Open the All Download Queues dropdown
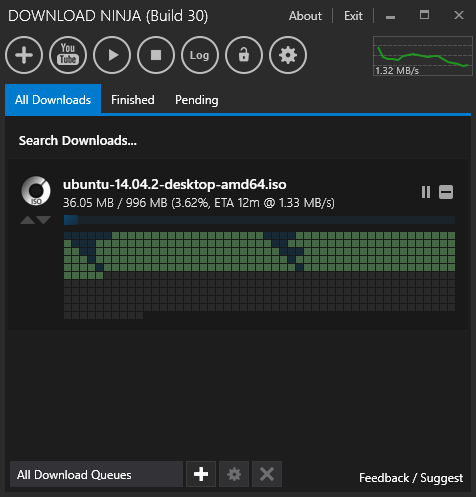This screenshot has height=497, width=476. pyautogui.click(x=96, y=474)
